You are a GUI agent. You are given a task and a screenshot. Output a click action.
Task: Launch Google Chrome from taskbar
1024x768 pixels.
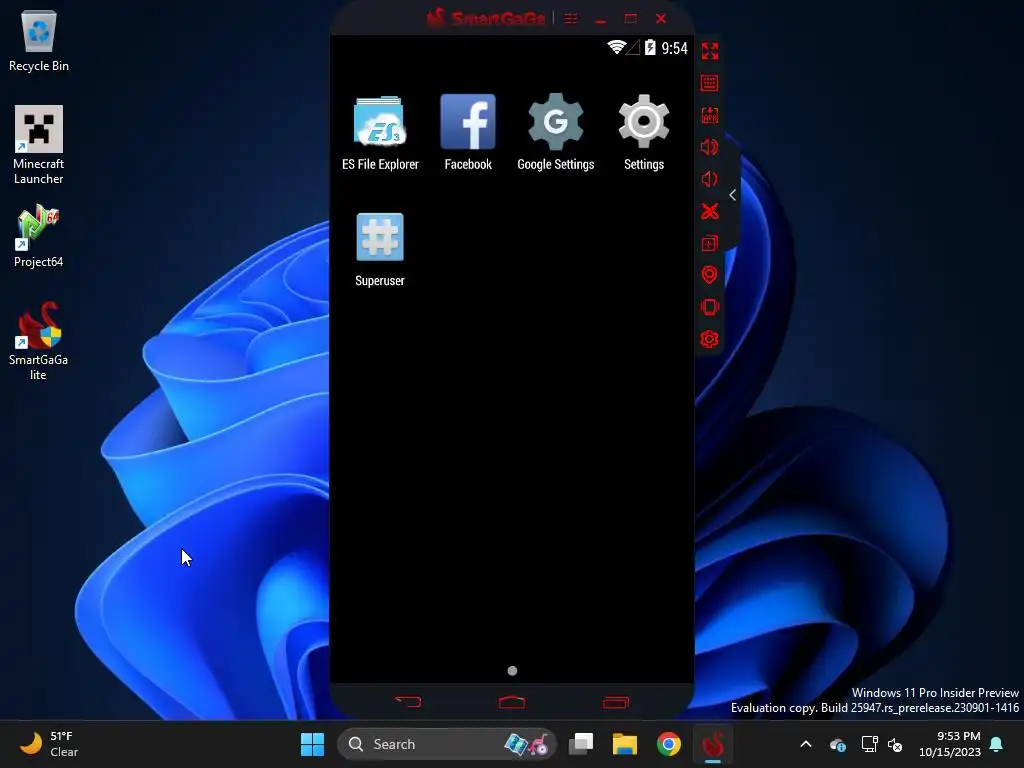[669, 744]
